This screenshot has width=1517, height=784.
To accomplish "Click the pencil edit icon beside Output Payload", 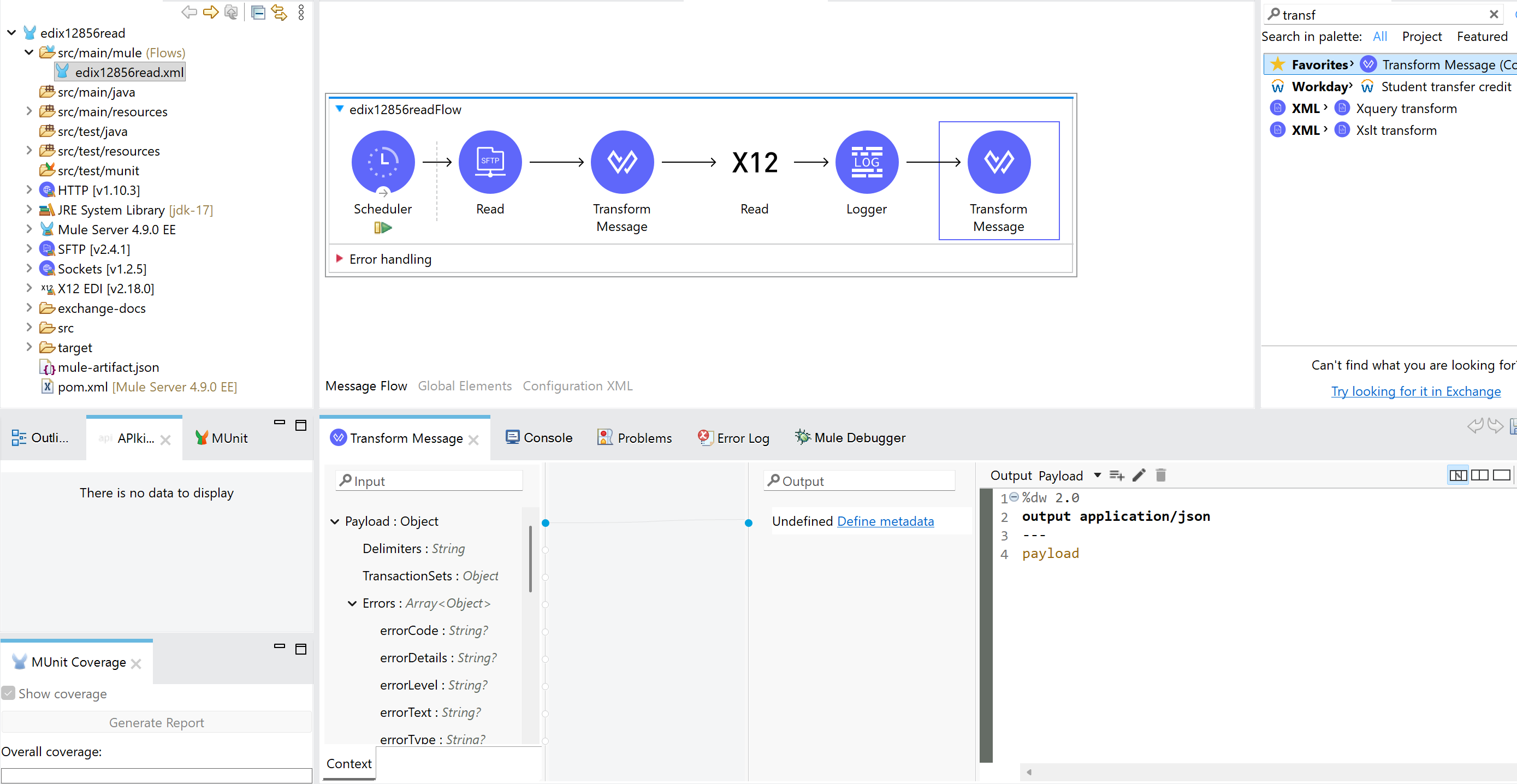I will 1139,475.
